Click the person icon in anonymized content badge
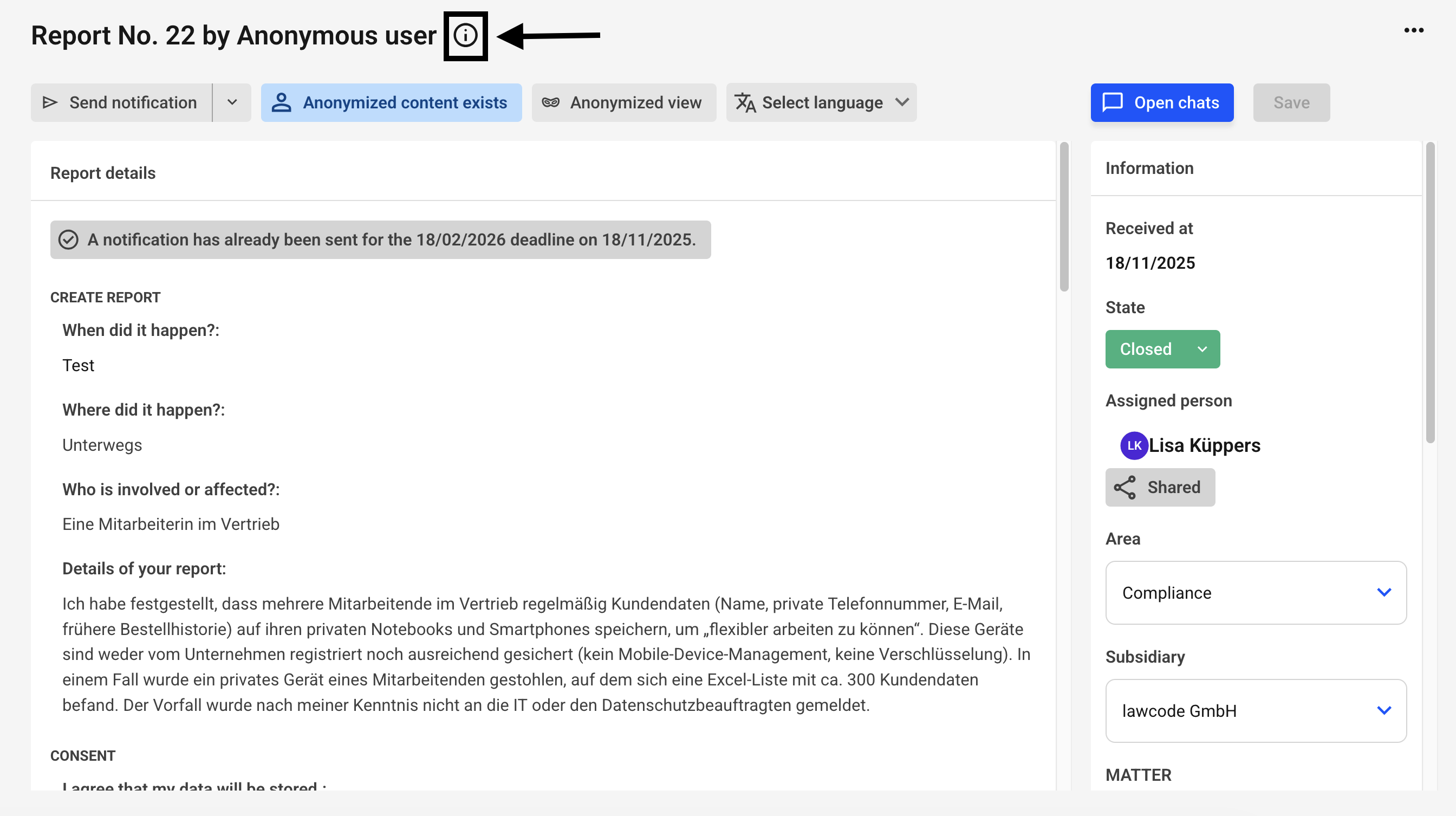Screen dimensions: 1456x816 tap(281, 102)
